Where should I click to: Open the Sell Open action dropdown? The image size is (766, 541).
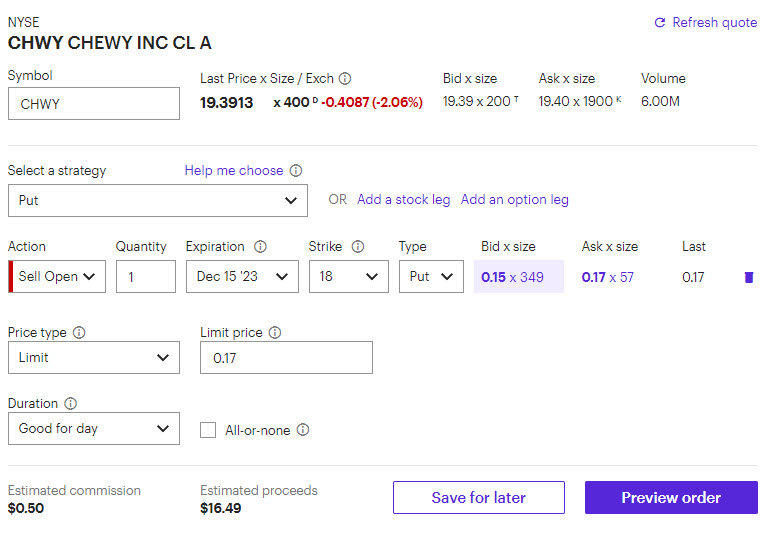(x=60, y=277)
